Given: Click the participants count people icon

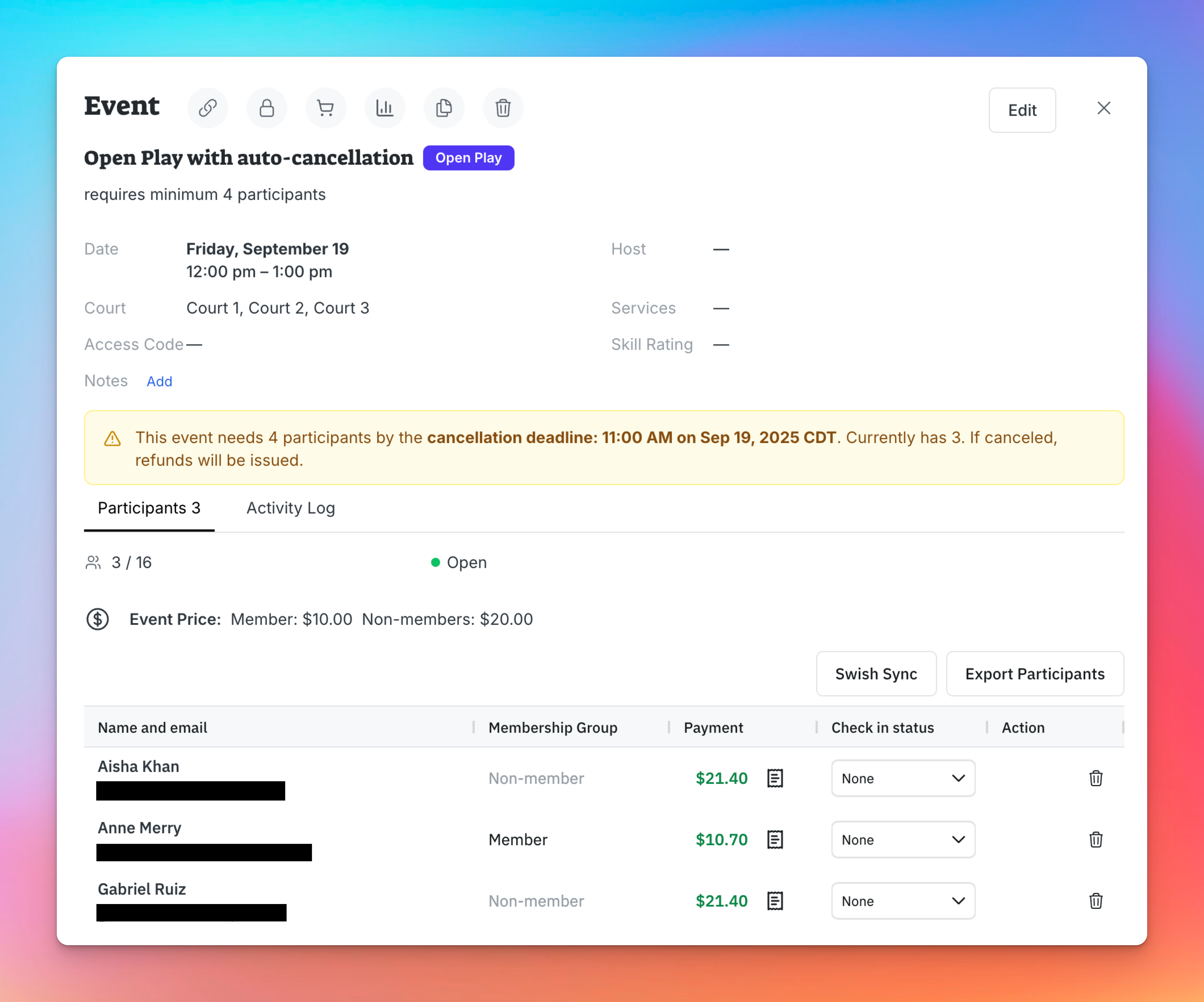Looking at the screenshot, I should [x=93, y=563].
